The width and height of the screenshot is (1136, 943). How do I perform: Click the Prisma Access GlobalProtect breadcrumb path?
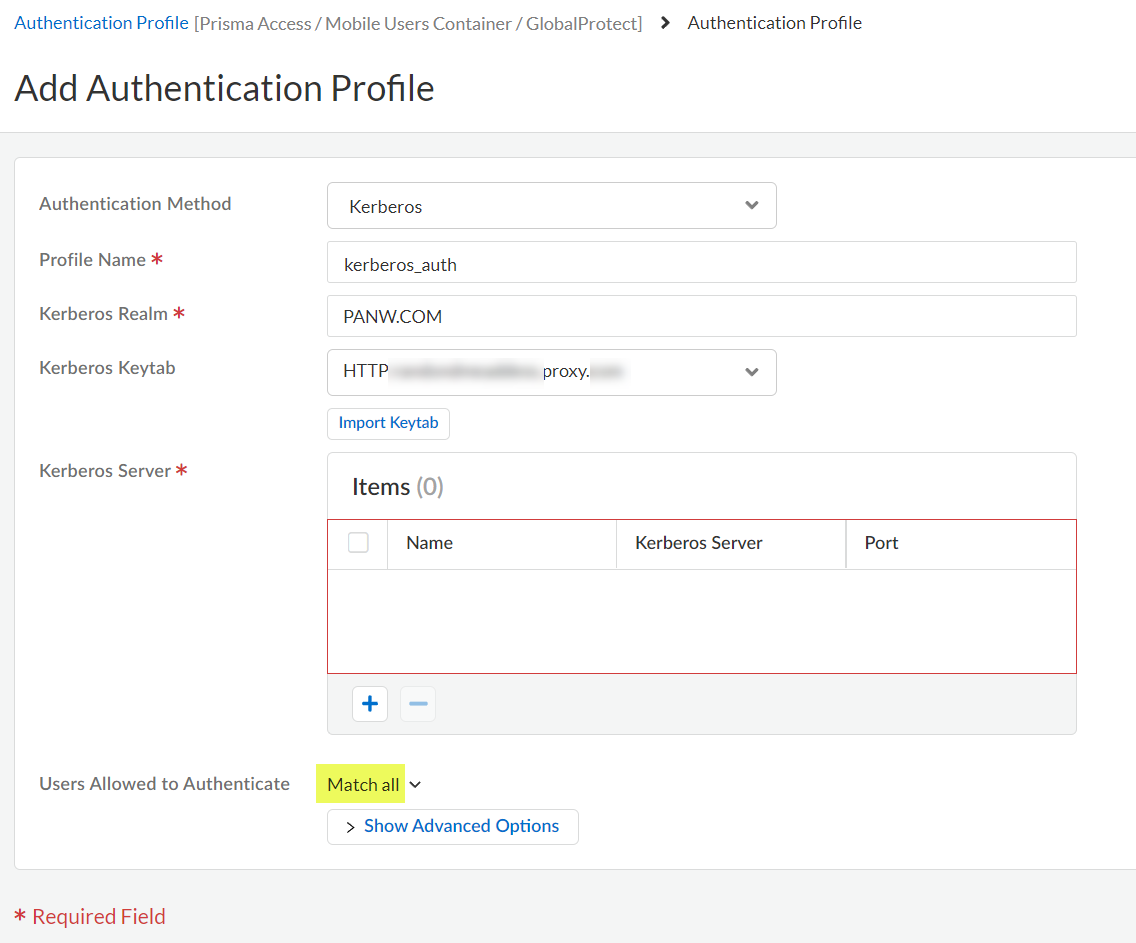point(418,23)
